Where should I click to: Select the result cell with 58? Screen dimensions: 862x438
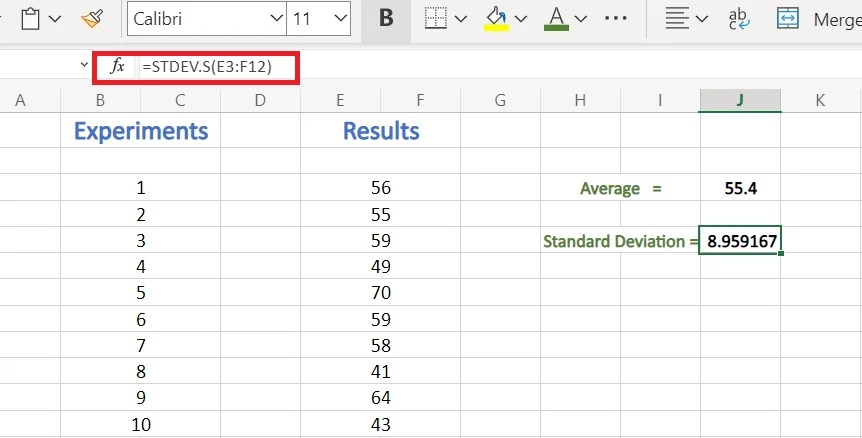(380, 346)
